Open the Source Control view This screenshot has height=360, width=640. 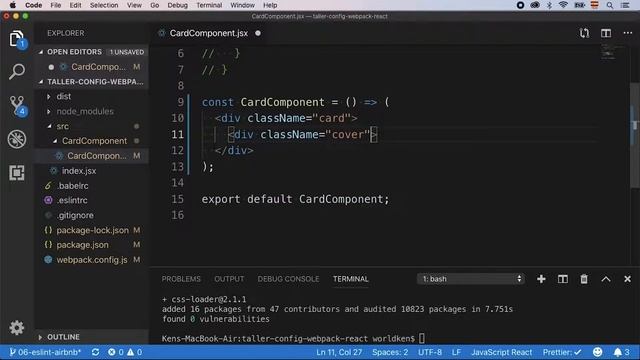point(17,106)
